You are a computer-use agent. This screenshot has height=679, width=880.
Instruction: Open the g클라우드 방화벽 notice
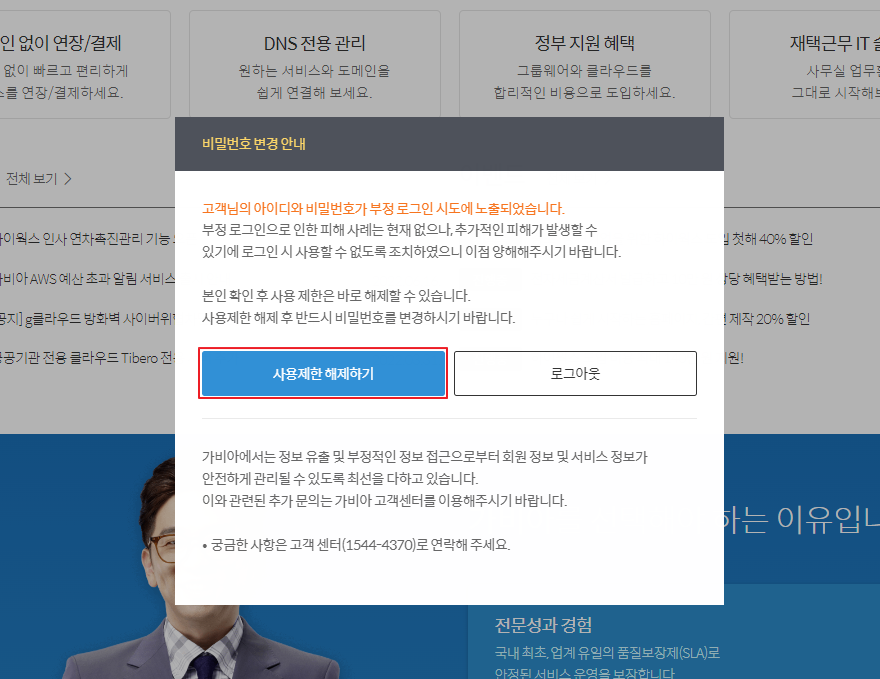88,319
